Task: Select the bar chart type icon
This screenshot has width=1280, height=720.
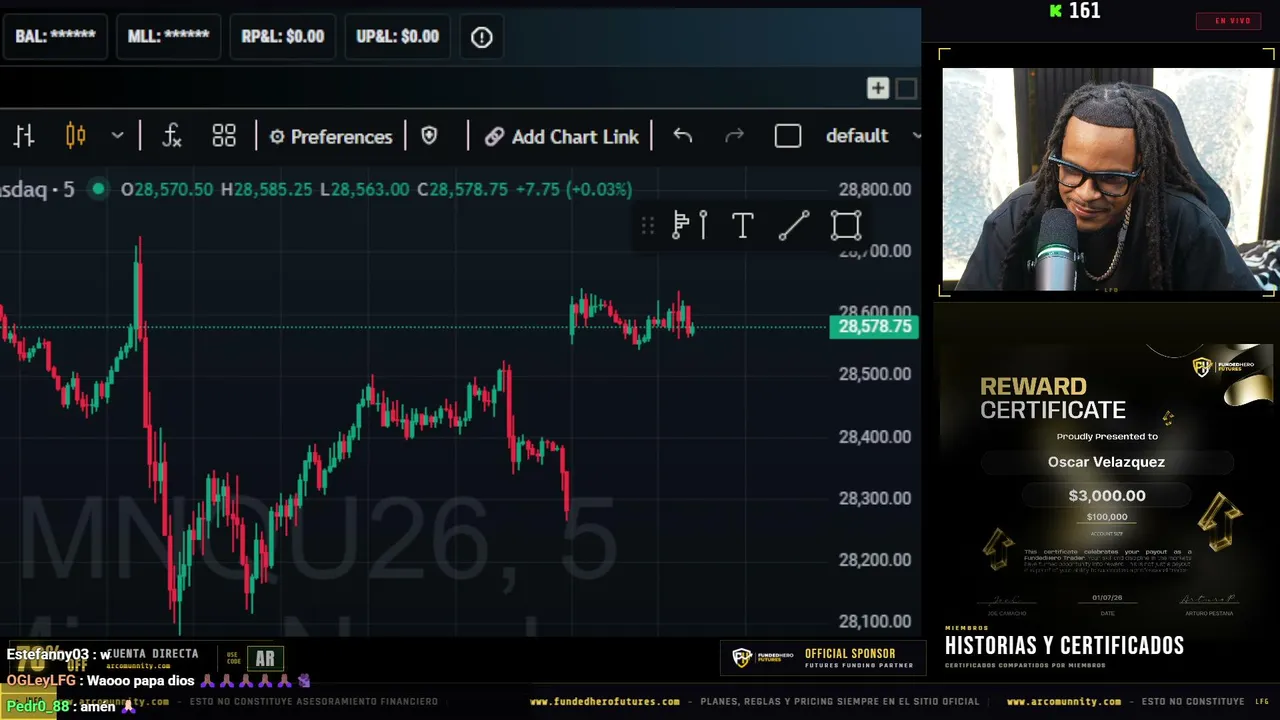Action: (24, 136)
